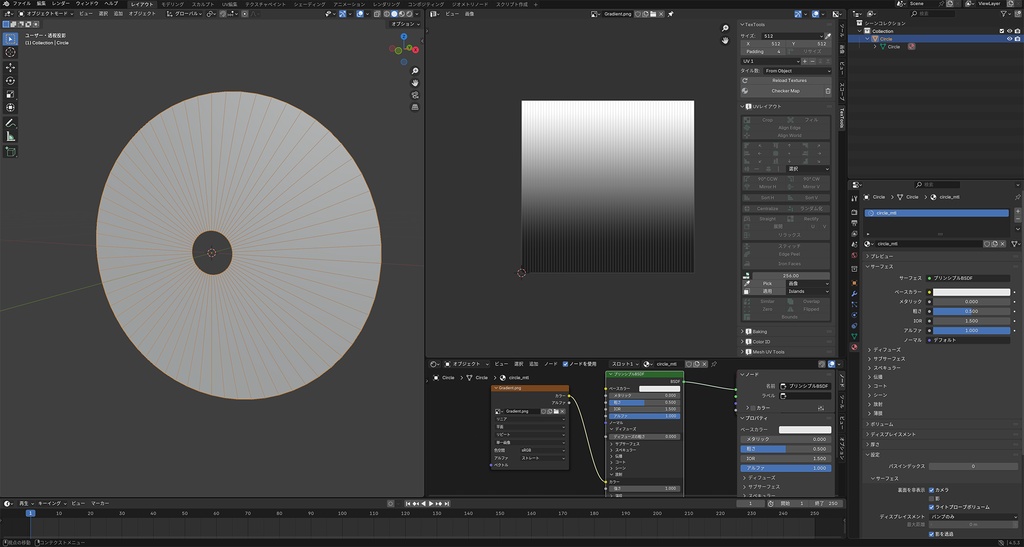Open the レンダー menu
This screenshot has height=547, width=1024.
pyautogui.click(x=61, y=3)
